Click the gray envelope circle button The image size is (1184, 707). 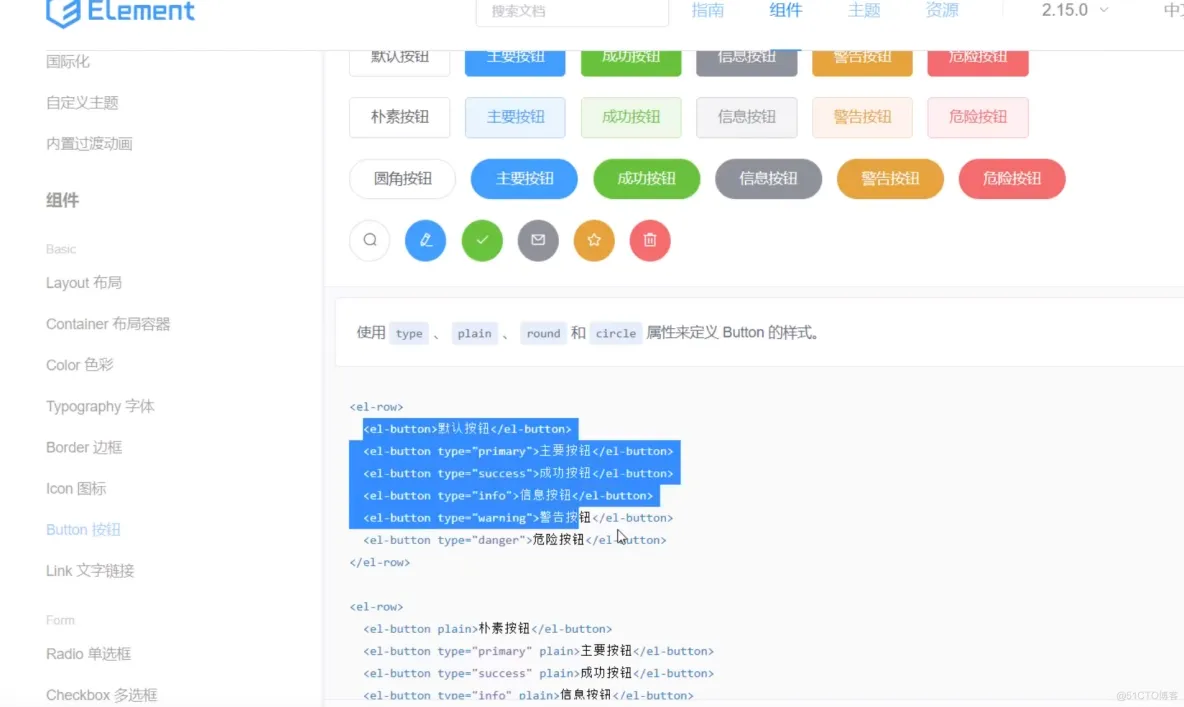point(537,240)
